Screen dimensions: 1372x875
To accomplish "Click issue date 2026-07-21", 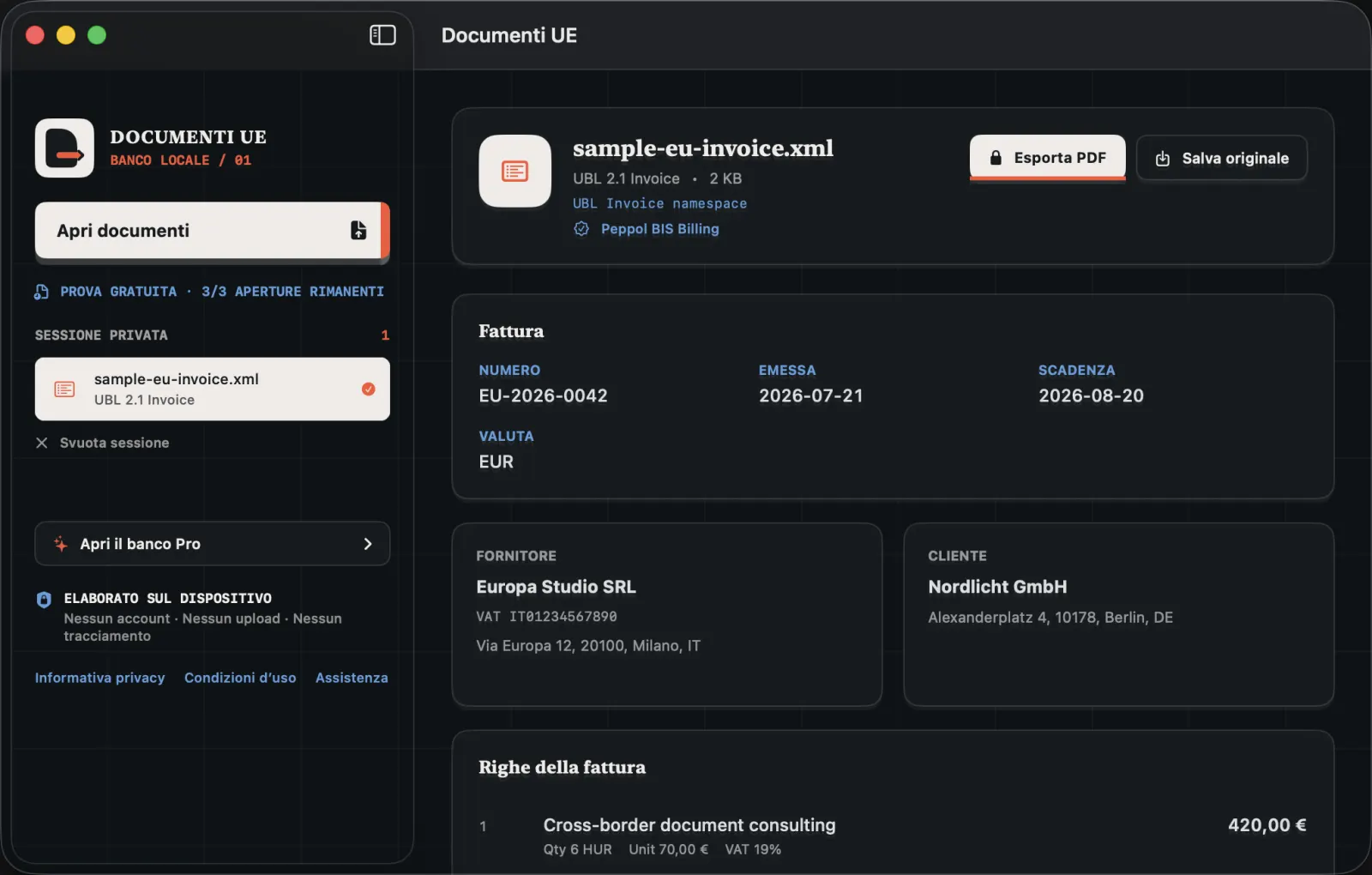I will [810, 395].
